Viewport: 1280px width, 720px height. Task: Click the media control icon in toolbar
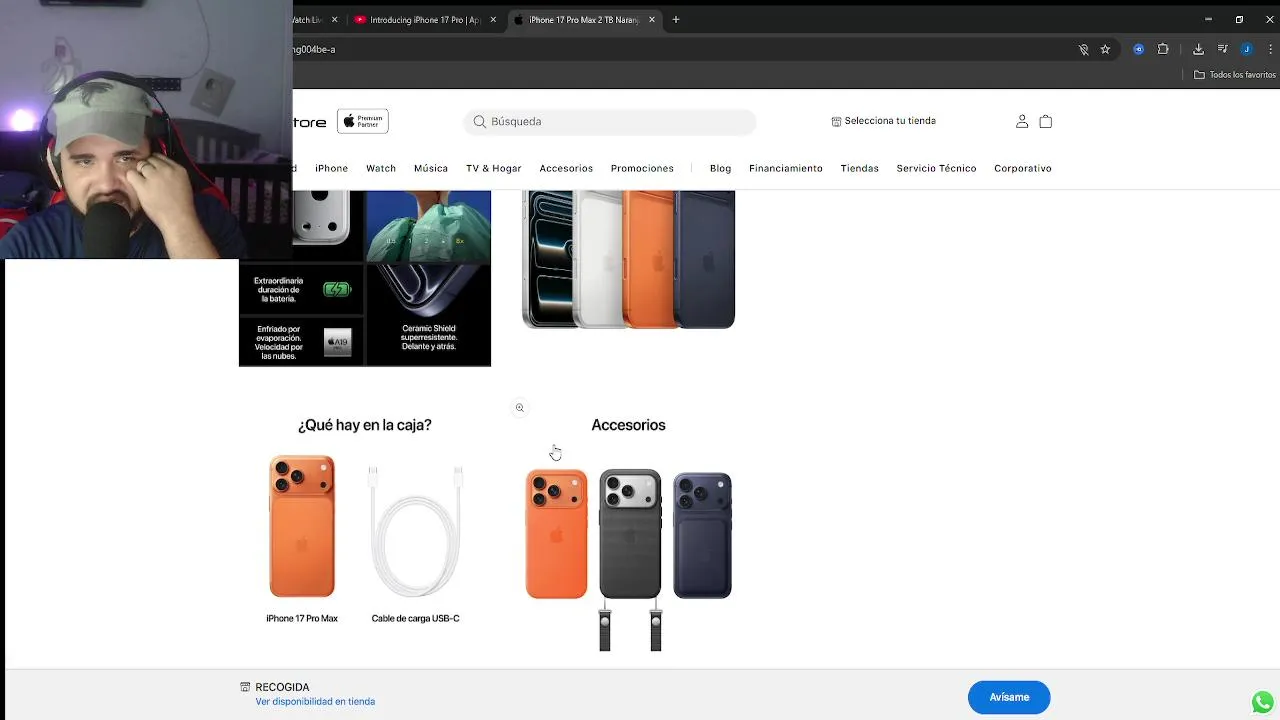[x=1222, y=49]
